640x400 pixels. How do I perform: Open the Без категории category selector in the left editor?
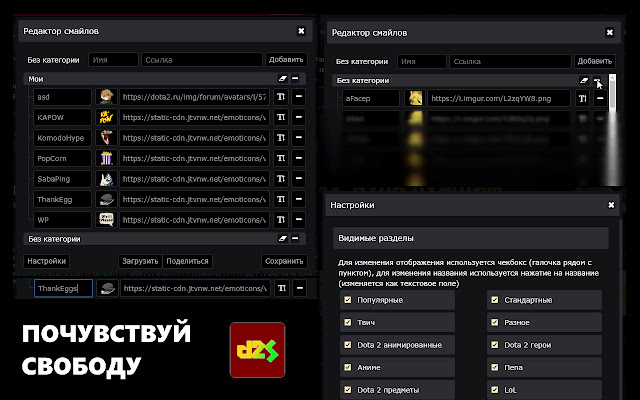coord(53,60)
